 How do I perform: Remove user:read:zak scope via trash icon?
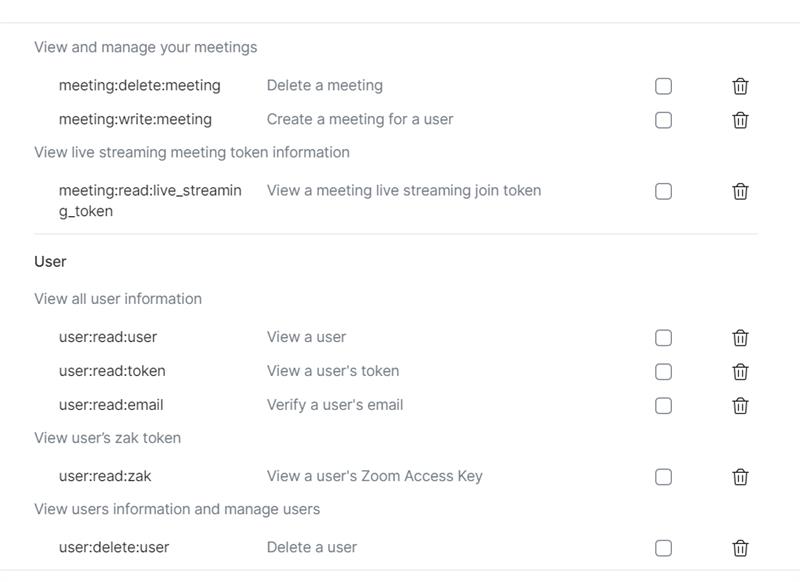740,477
